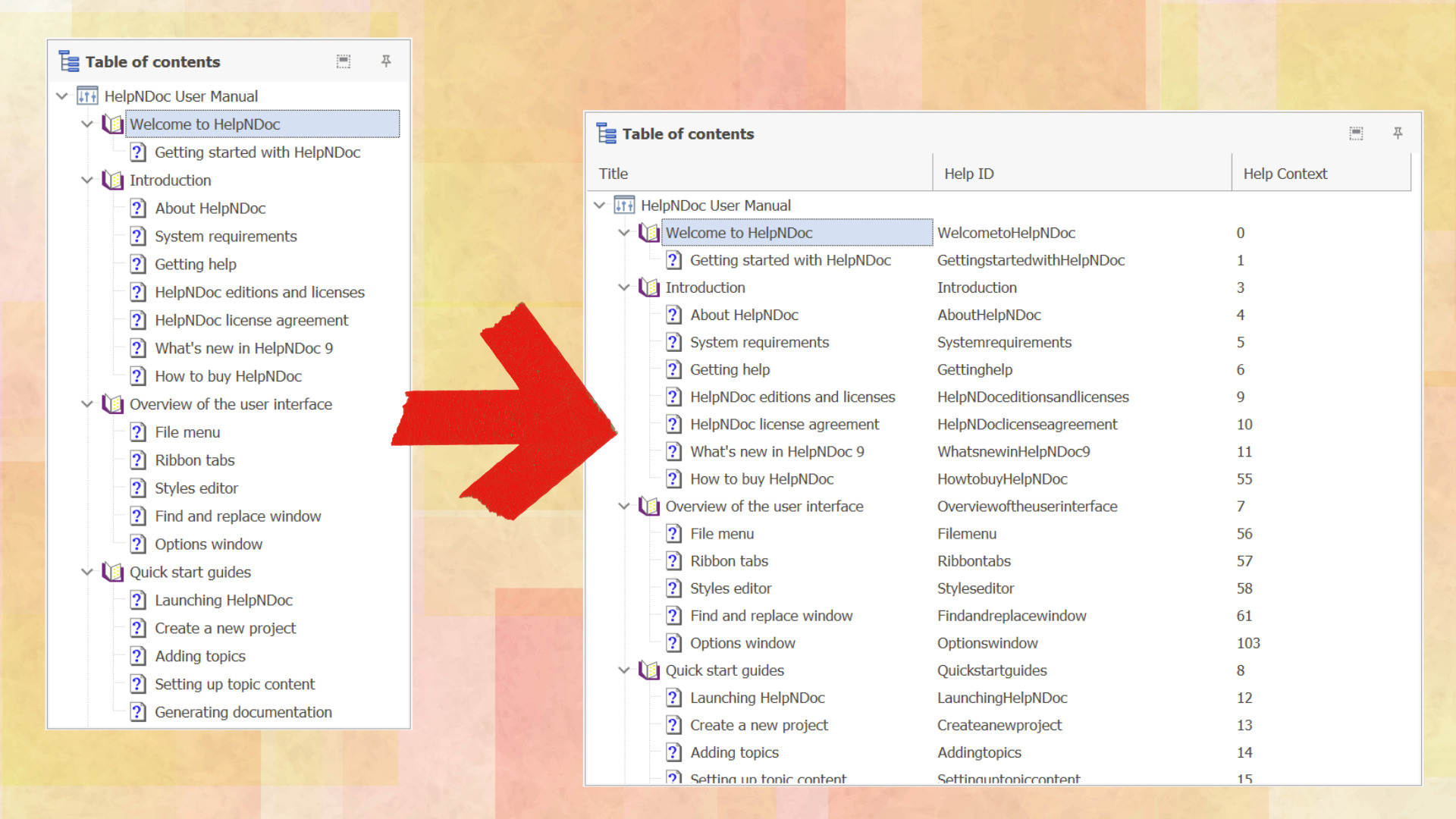Click Help Context value 12 for Launching HelpNDoc
The height and width of the screenshot is (819, 1456).
tap(1244, 697)
